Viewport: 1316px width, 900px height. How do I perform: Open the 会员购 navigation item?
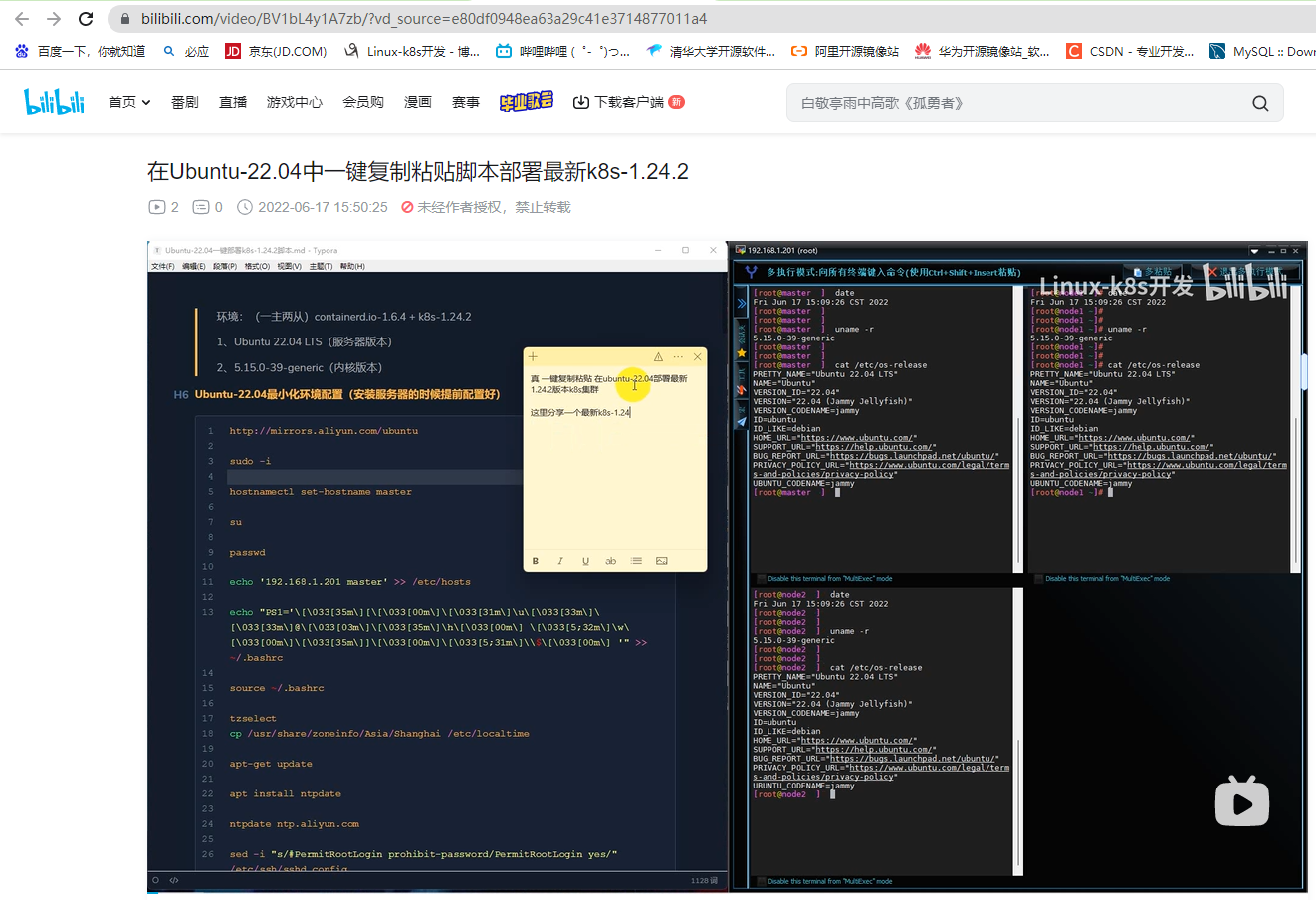click(x=363, y=102)
